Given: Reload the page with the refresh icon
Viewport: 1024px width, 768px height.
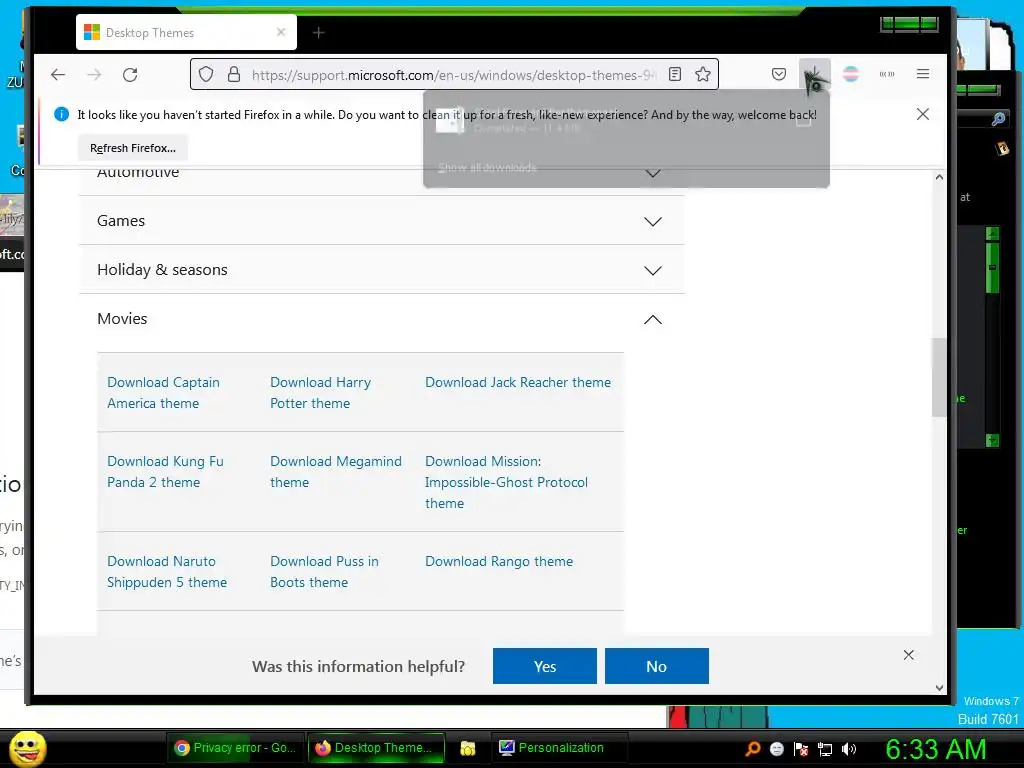Looking at the screenshot, I should 130,74.
